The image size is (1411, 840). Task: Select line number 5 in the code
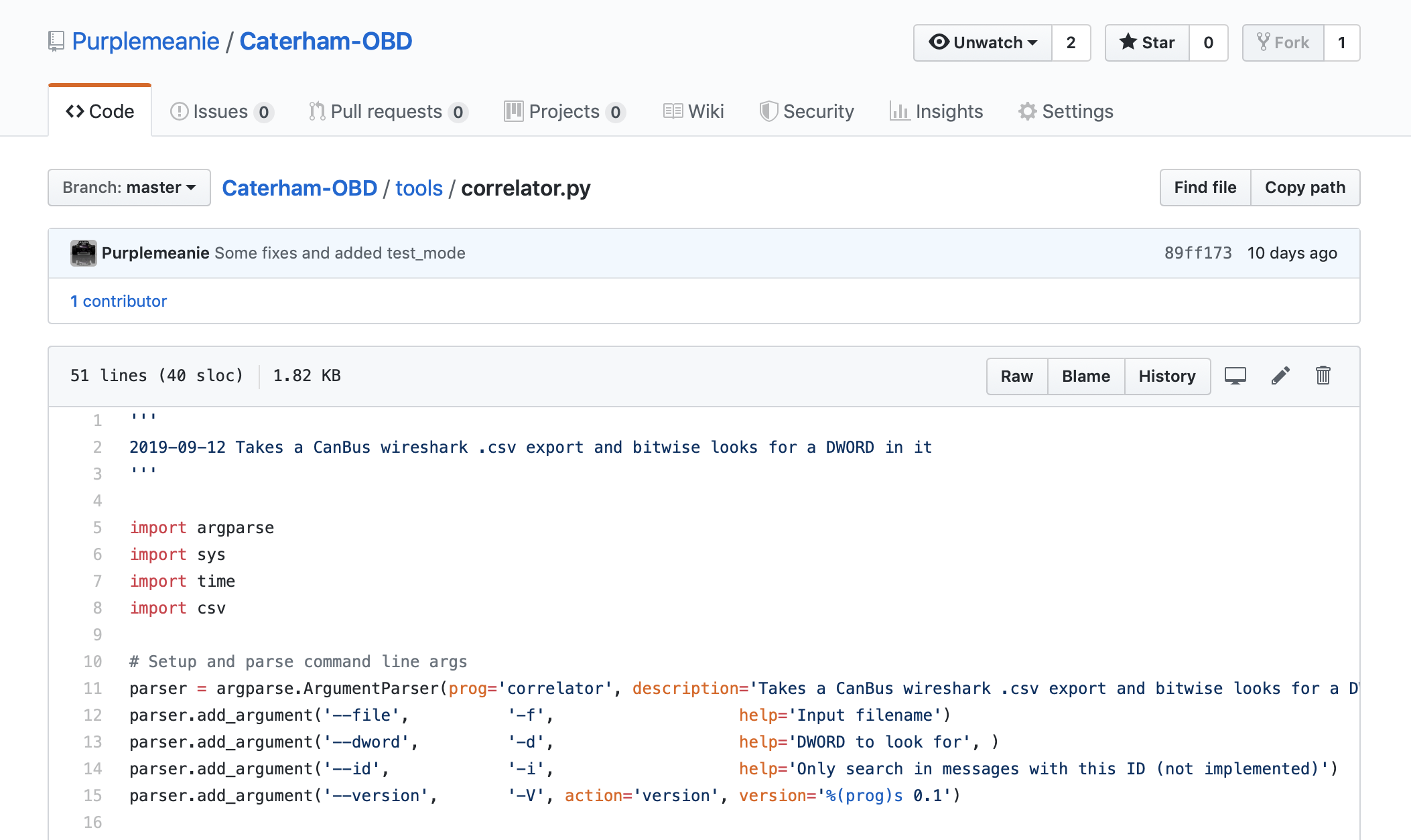point(98,528)
